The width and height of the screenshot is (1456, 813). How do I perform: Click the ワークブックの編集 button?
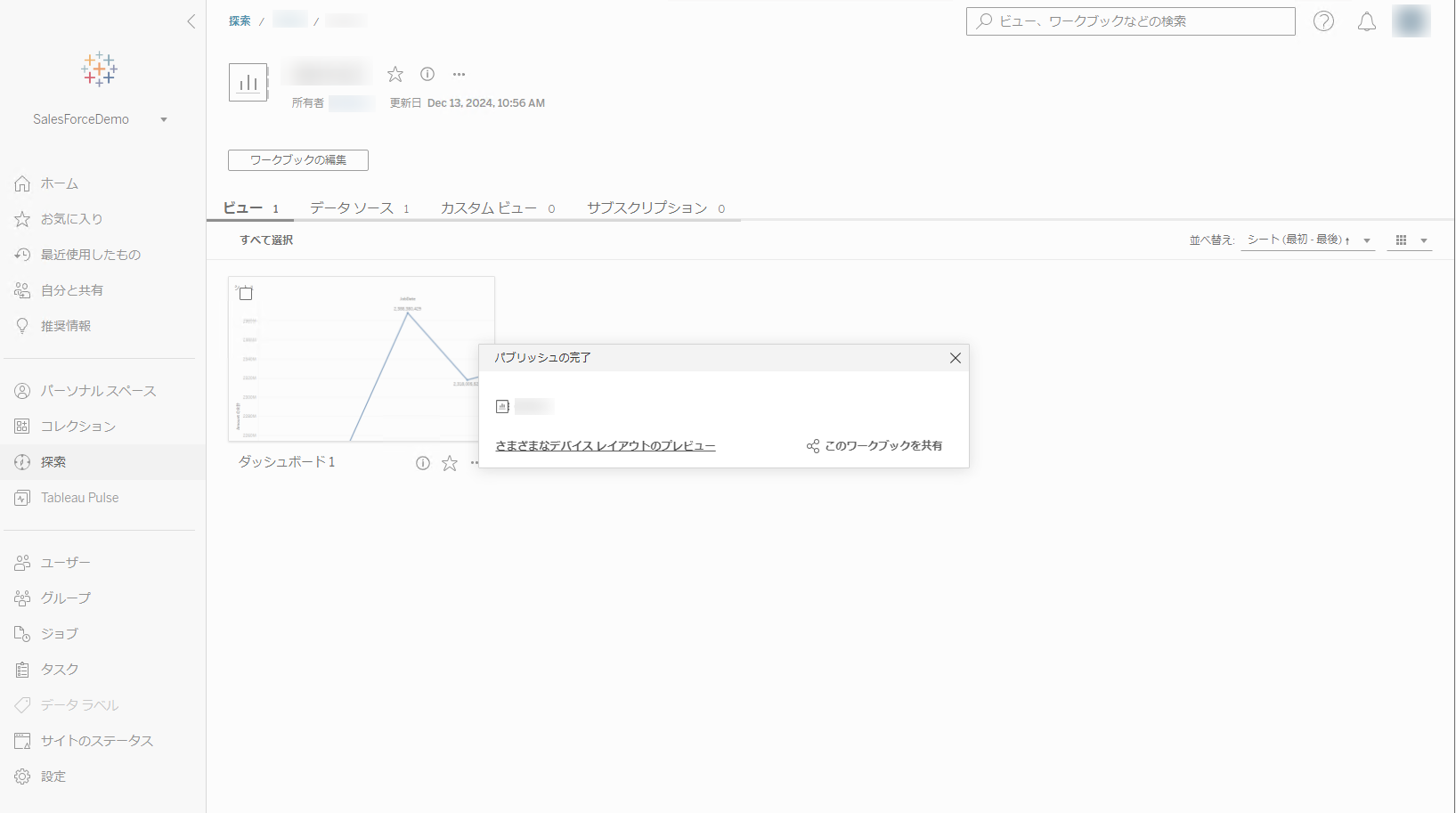(x=297, y=160)
